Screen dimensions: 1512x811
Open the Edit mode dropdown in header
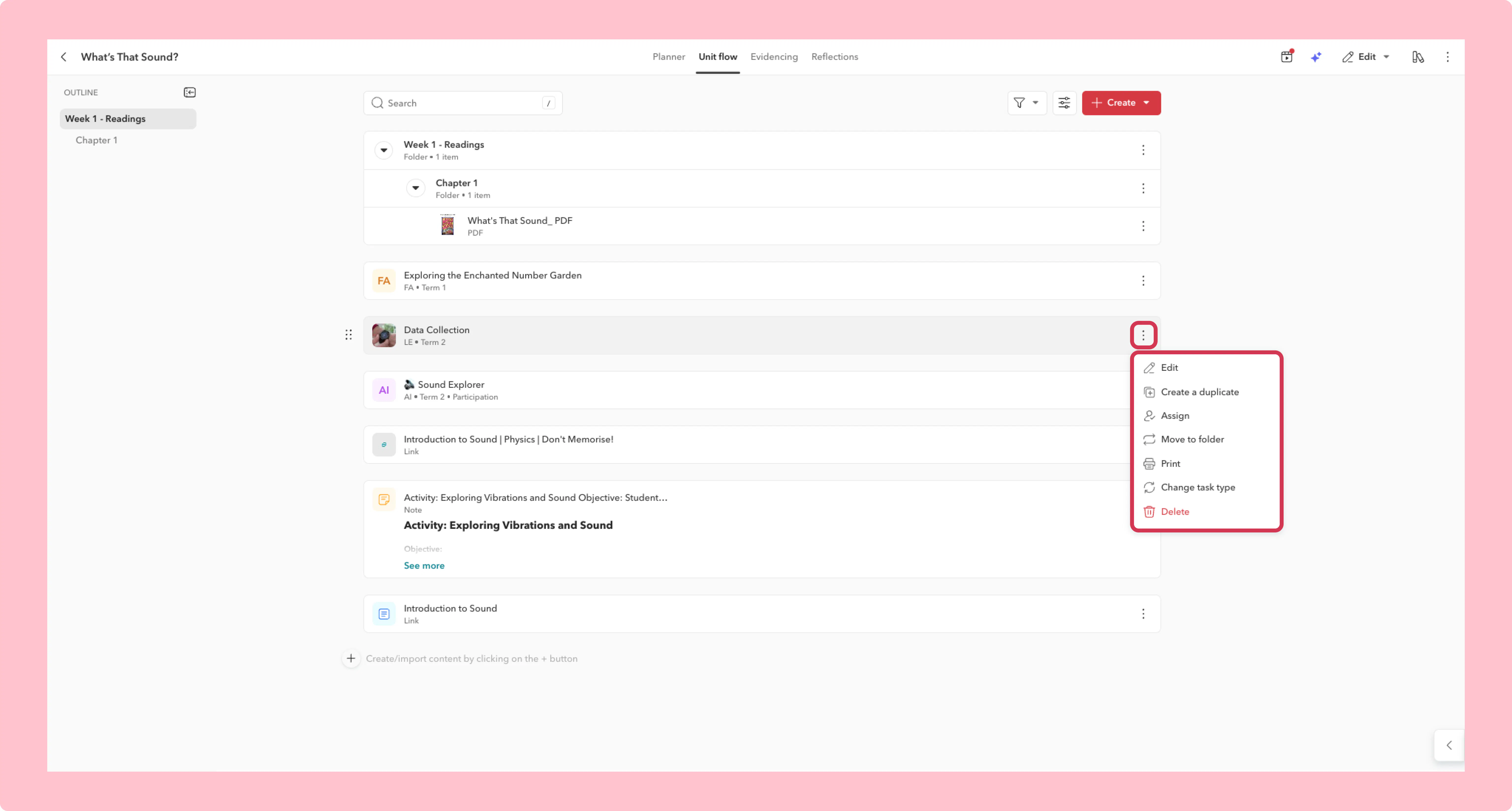click(1366, 57)
